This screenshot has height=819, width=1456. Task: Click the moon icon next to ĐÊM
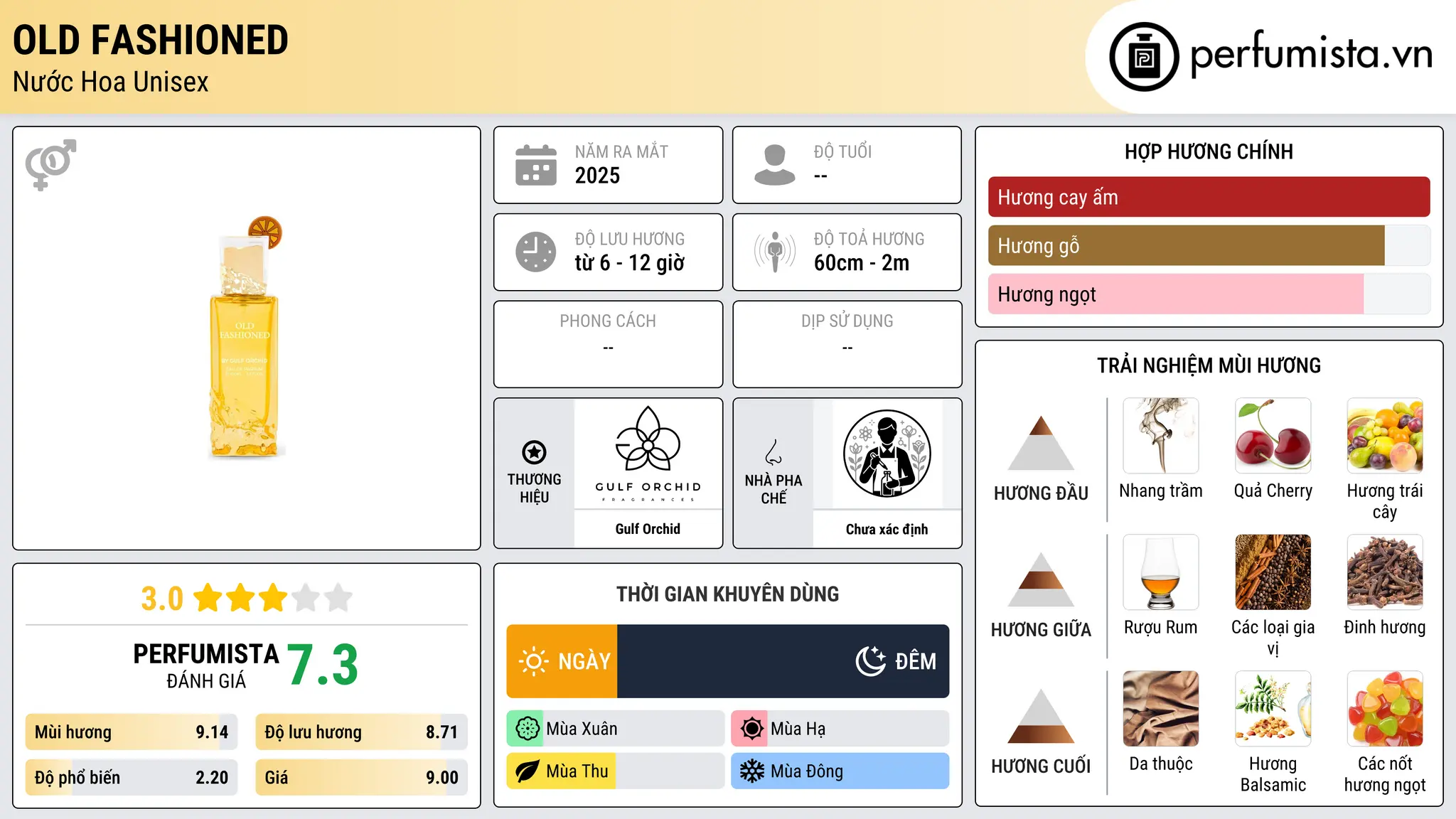871,661
